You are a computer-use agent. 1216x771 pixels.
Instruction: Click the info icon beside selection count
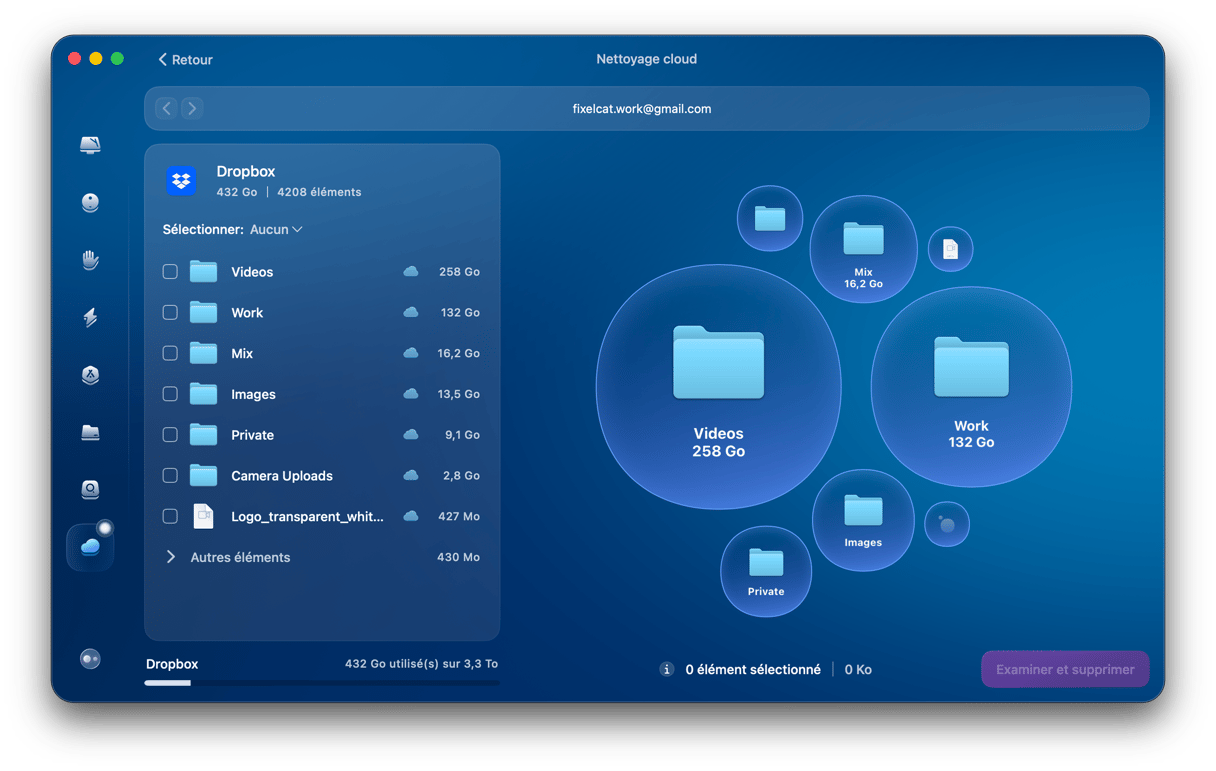pyautogui.click(x=667, y=670)
